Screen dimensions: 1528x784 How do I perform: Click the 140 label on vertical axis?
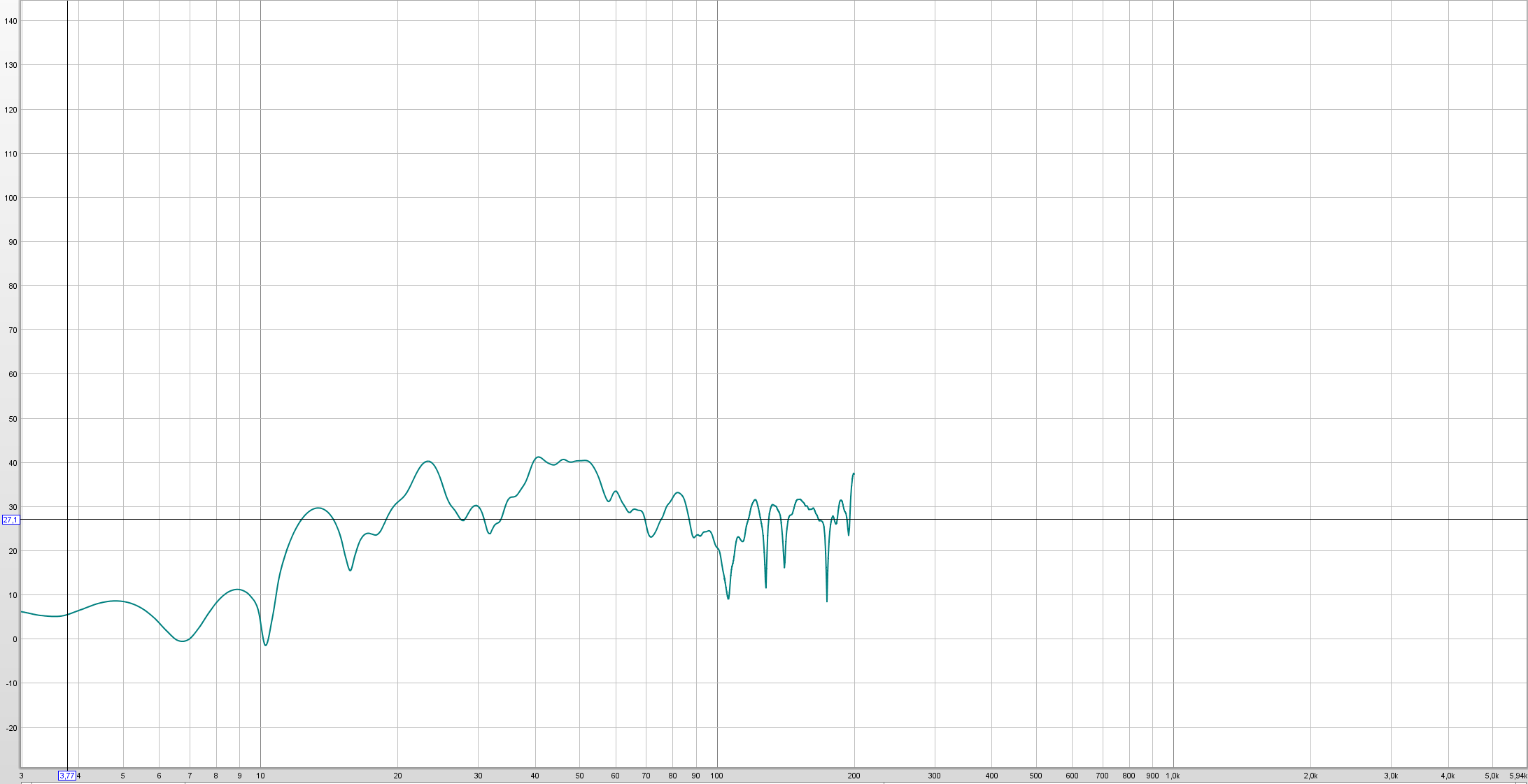coord(10,21)
